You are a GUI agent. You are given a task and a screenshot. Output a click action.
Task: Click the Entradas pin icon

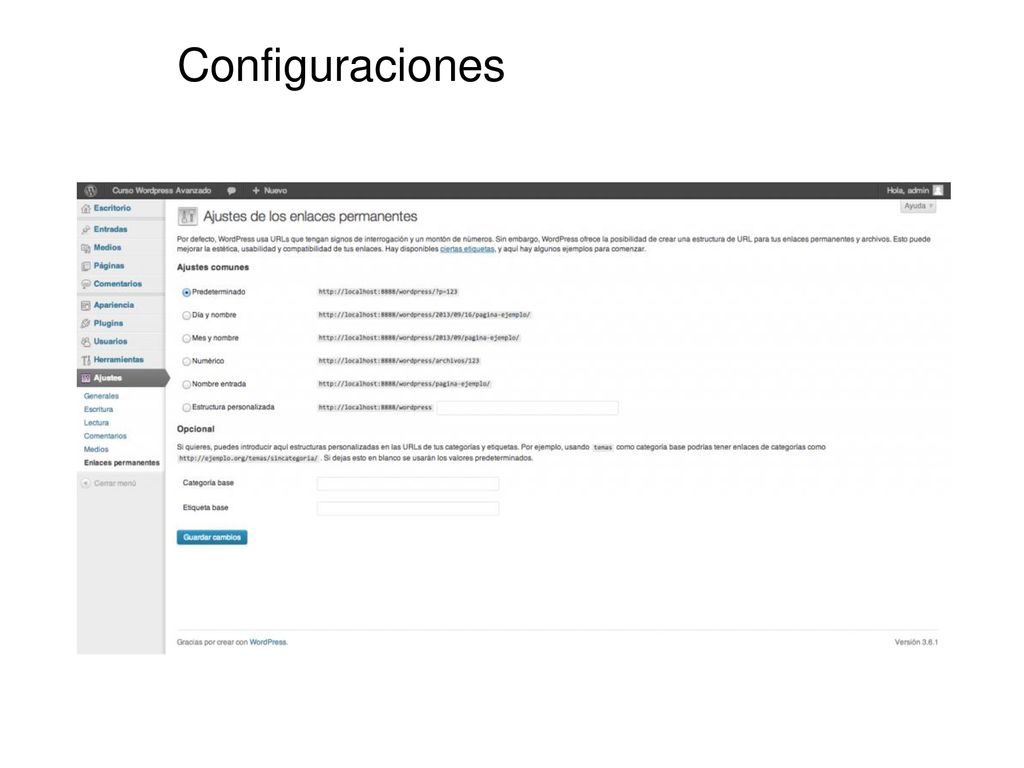coord(86,230)
